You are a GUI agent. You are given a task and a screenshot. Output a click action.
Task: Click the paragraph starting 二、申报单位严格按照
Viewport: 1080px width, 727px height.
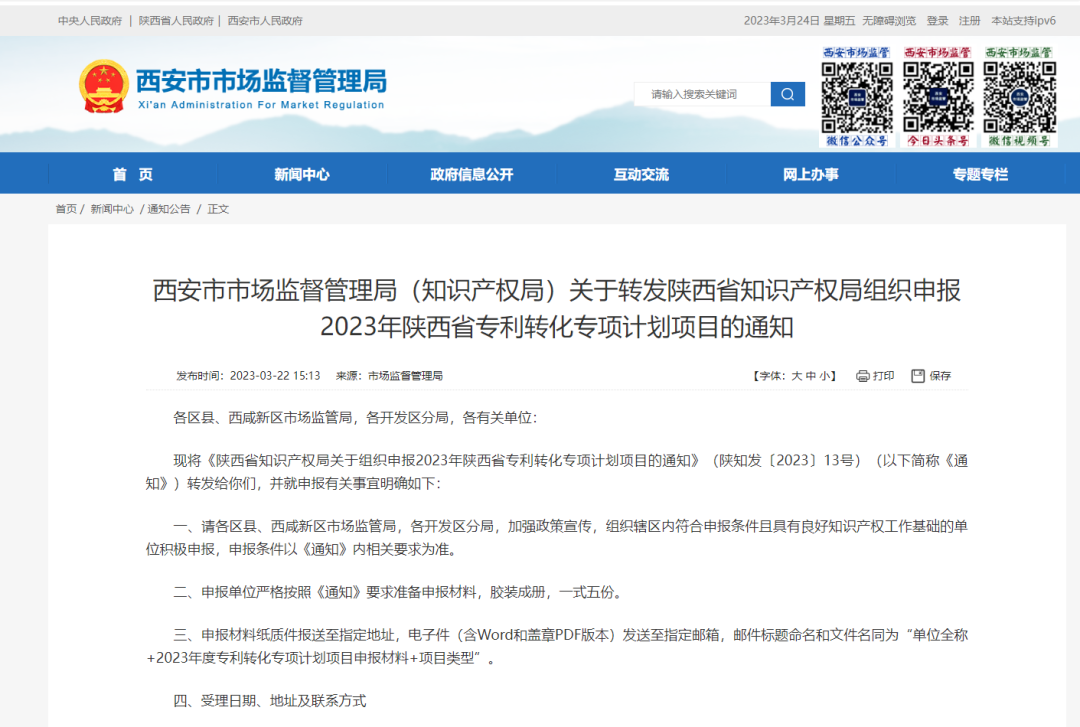coord(400,592)
